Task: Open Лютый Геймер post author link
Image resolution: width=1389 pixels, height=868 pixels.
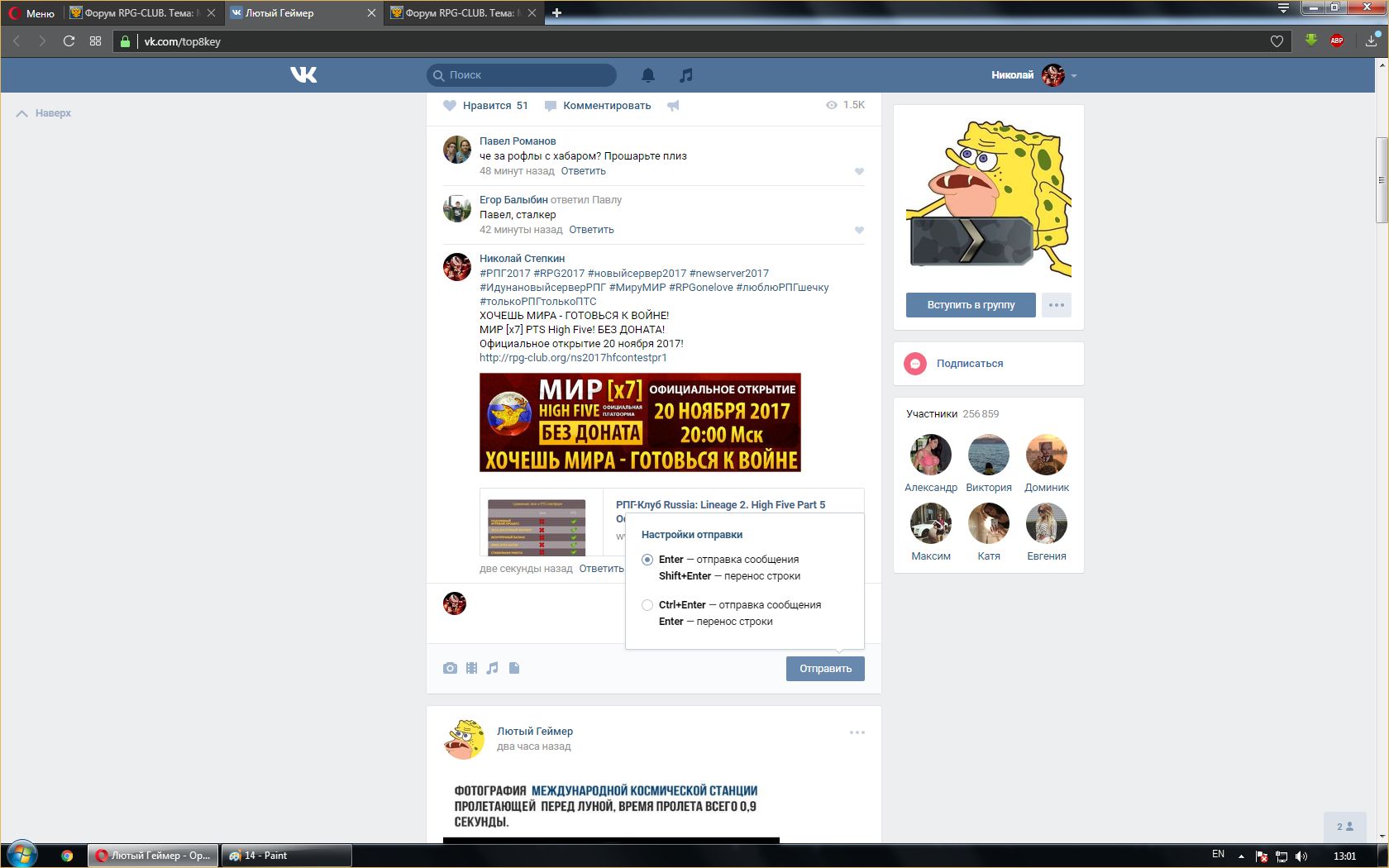Action: point(535,732)
